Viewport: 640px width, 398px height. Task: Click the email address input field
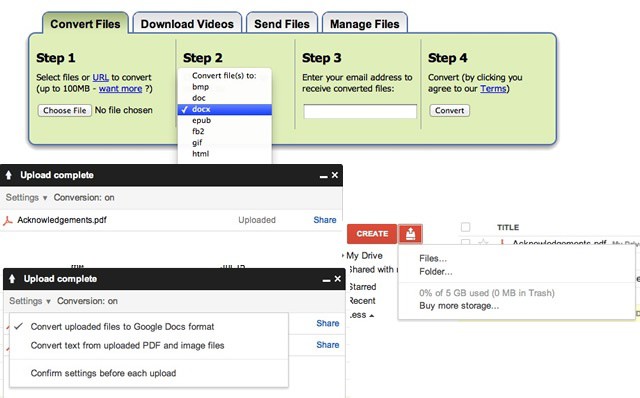[x=360, y=111]
